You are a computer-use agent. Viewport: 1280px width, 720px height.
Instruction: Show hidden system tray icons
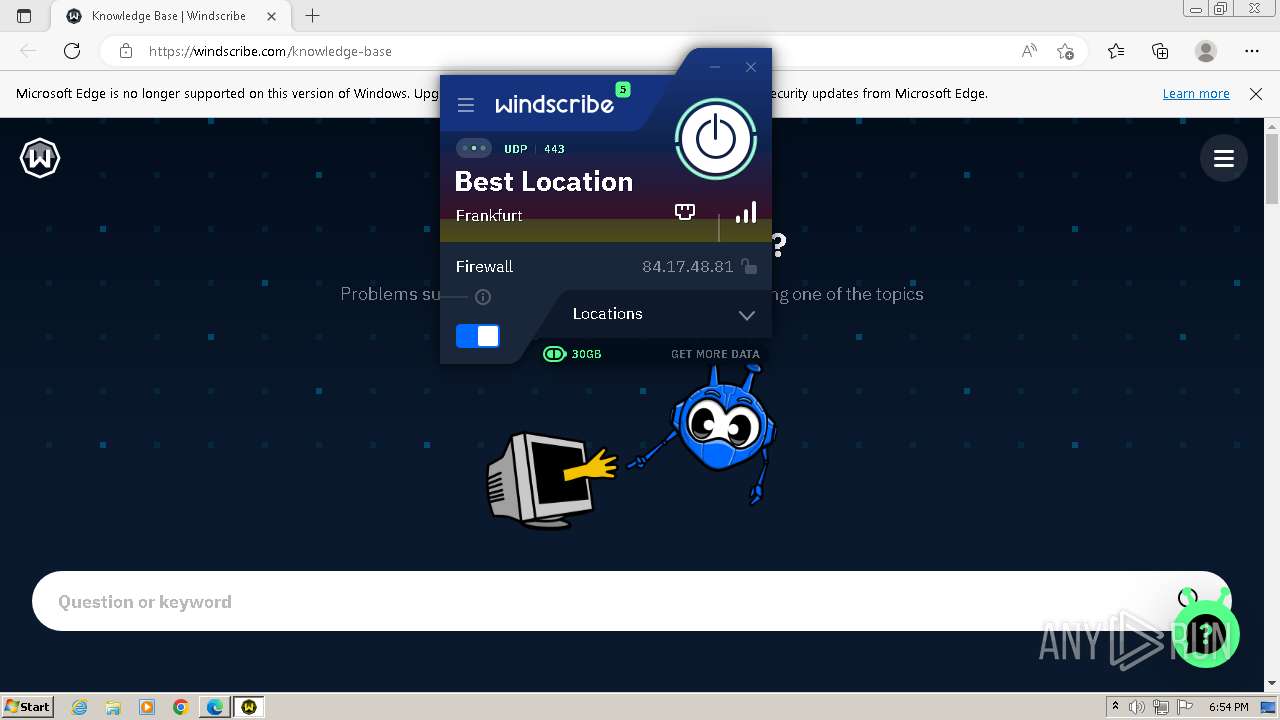pyautogui.click(x=1116, y=707)
